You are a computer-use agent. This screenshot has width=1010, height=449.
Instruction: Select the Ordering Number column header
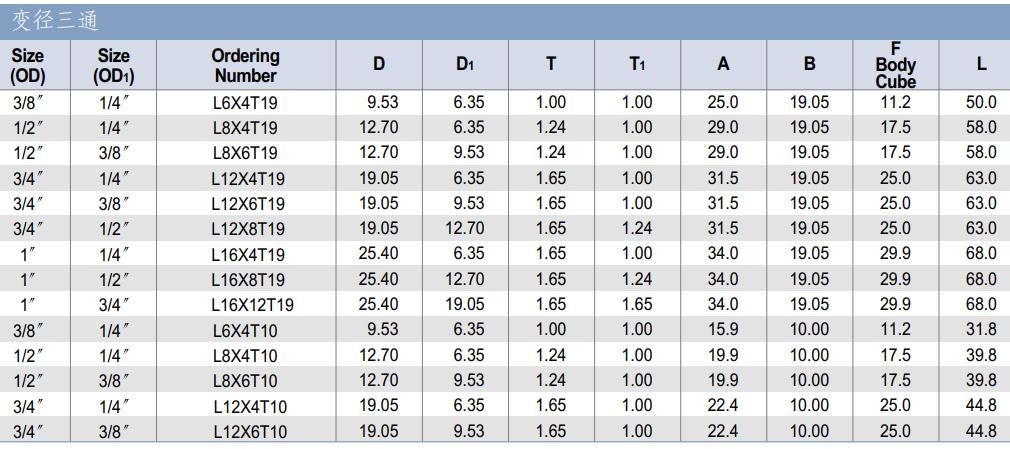245,66
